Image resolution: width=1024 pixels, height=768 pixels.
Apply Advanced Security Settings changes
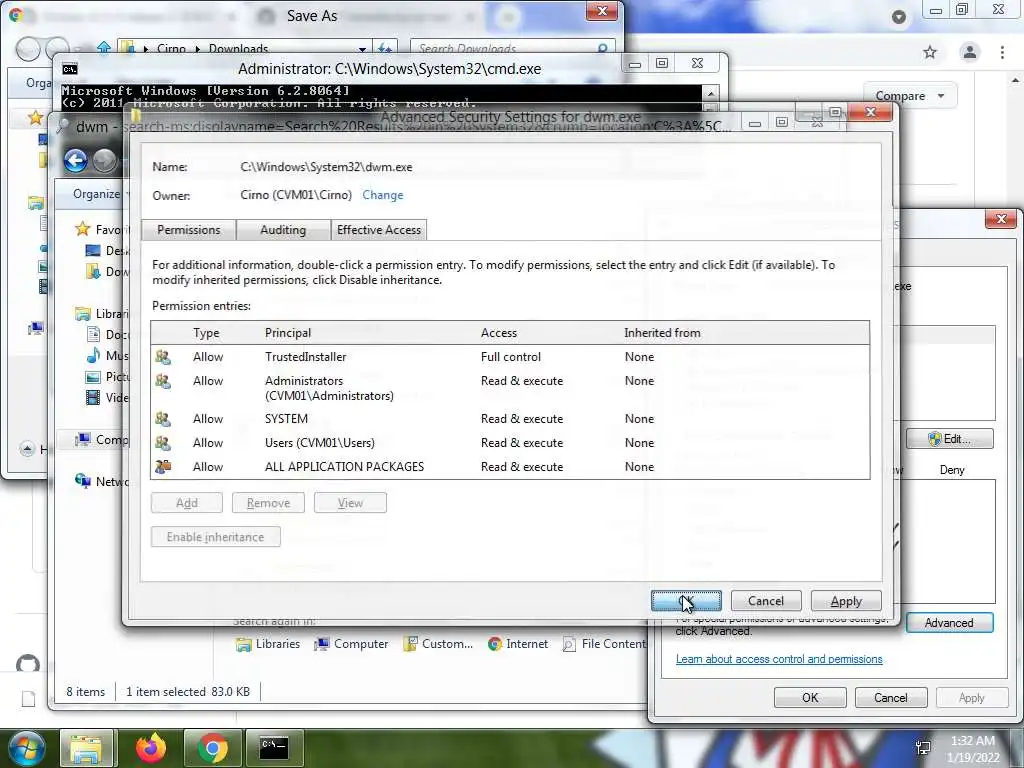point(846,601)
